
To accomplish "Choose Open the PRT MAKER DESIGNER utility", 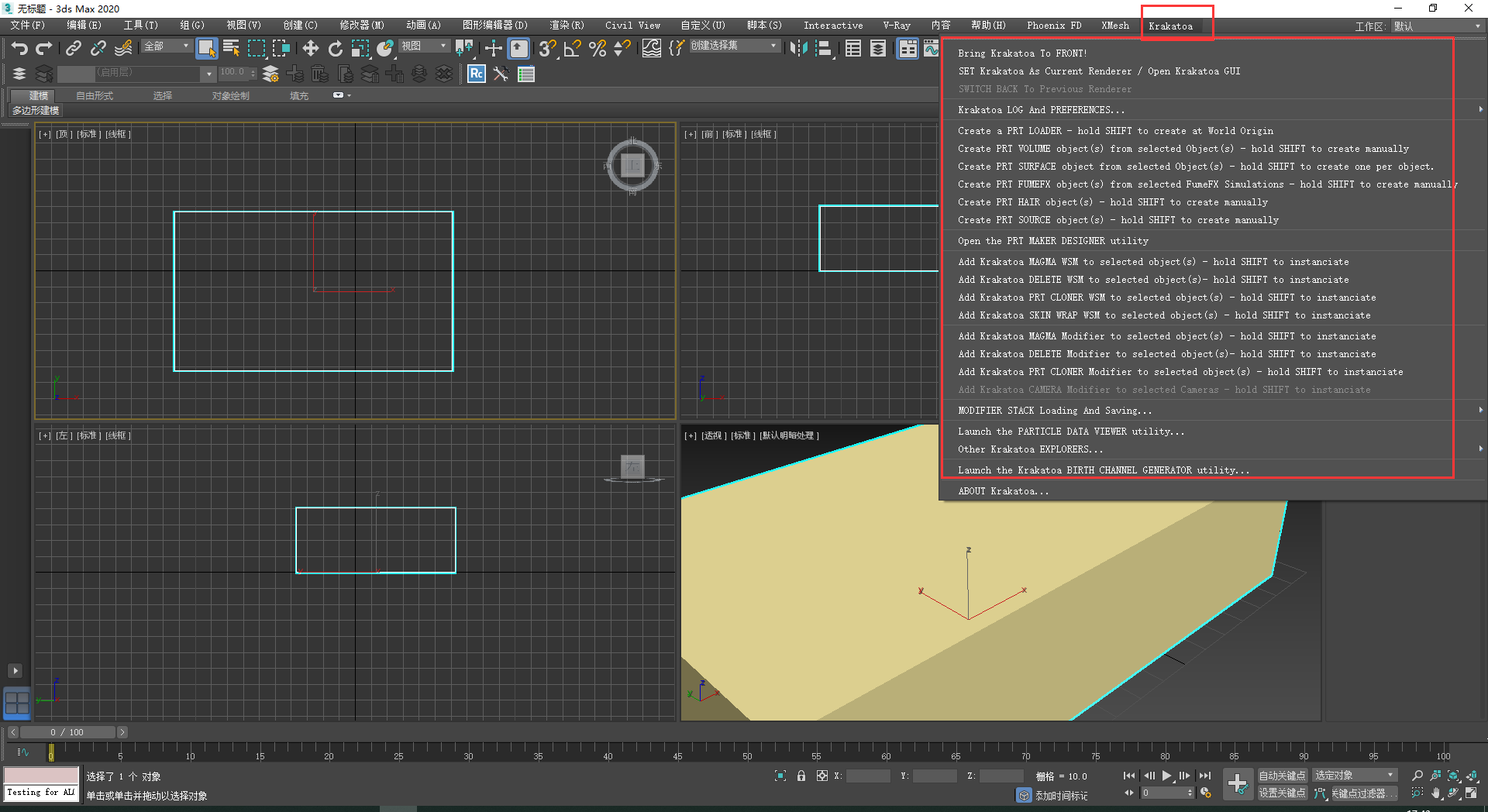I will [1211, 241].
